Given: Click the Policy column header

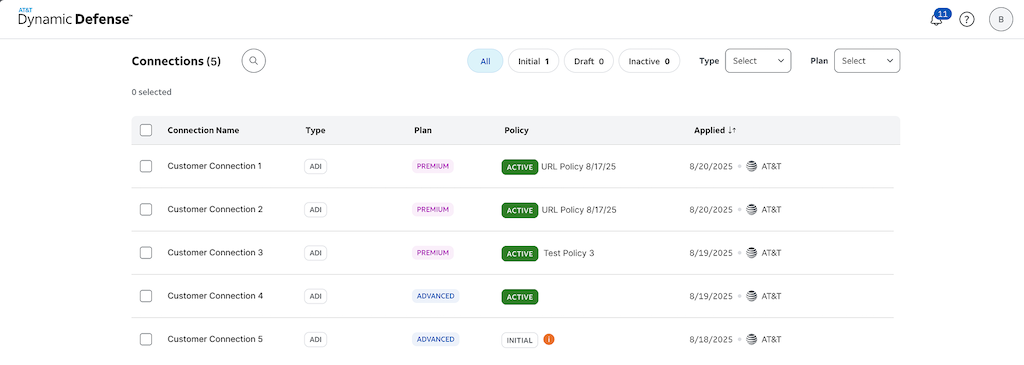Looking at the screenshot, I should (517, 130).
